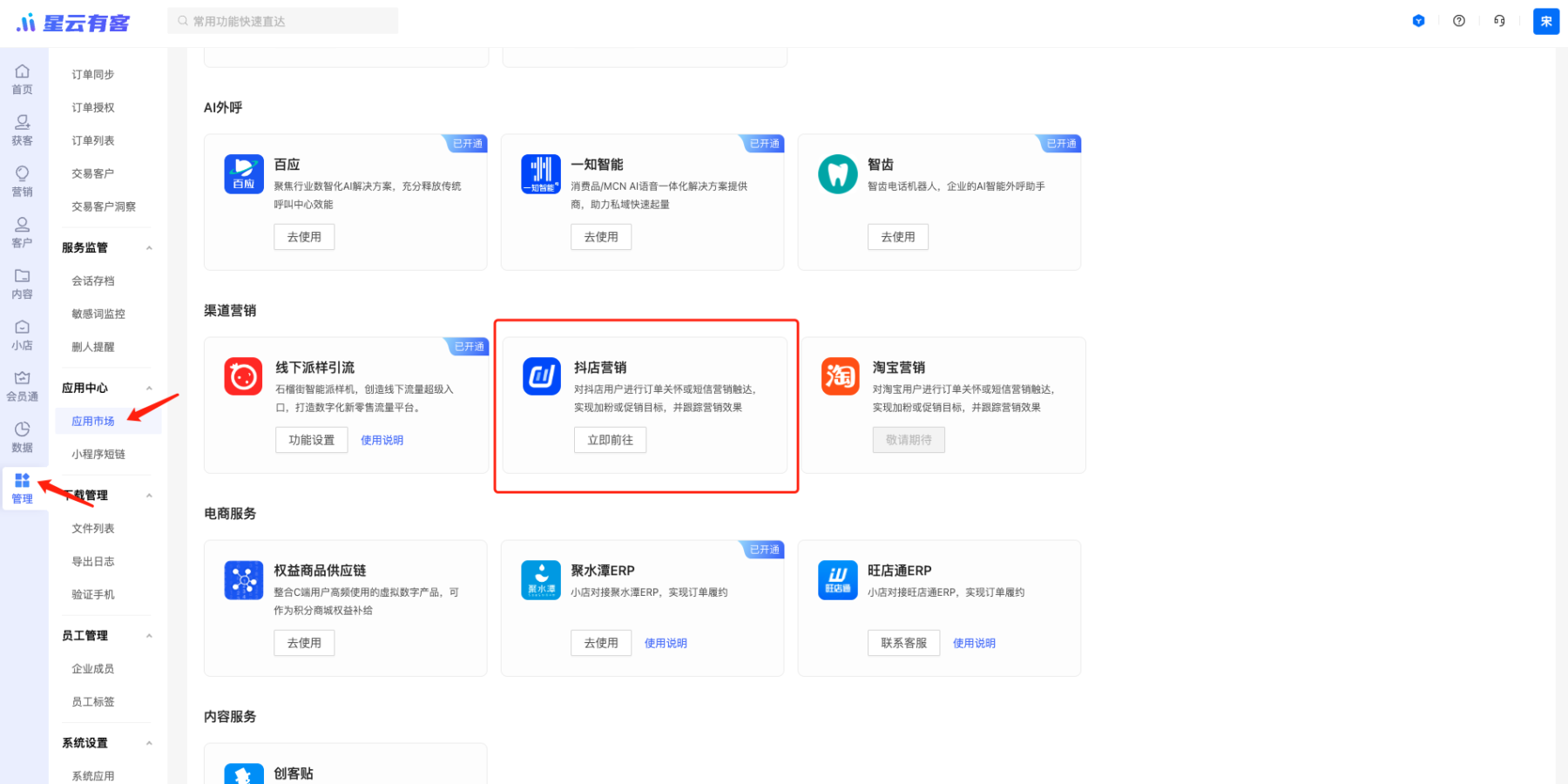
Task: Select 删人提醒 in the side menu
Action: tap(93, 348)
